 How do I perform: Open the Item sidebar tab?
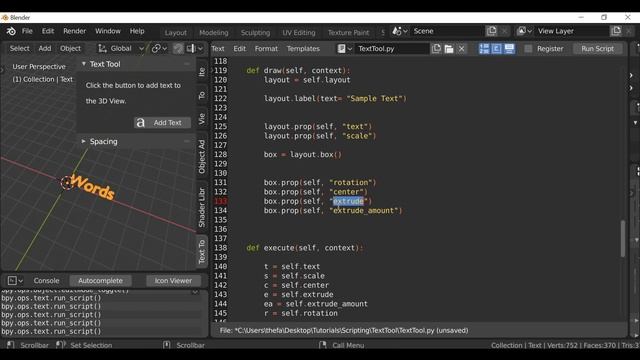tap(202, 71)
